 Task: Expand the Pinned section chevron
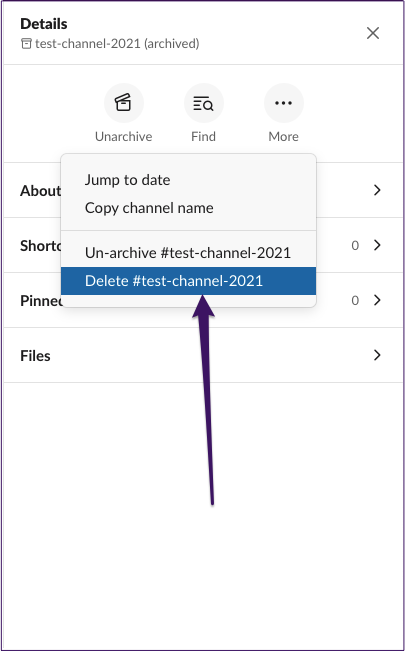(377, 300)
